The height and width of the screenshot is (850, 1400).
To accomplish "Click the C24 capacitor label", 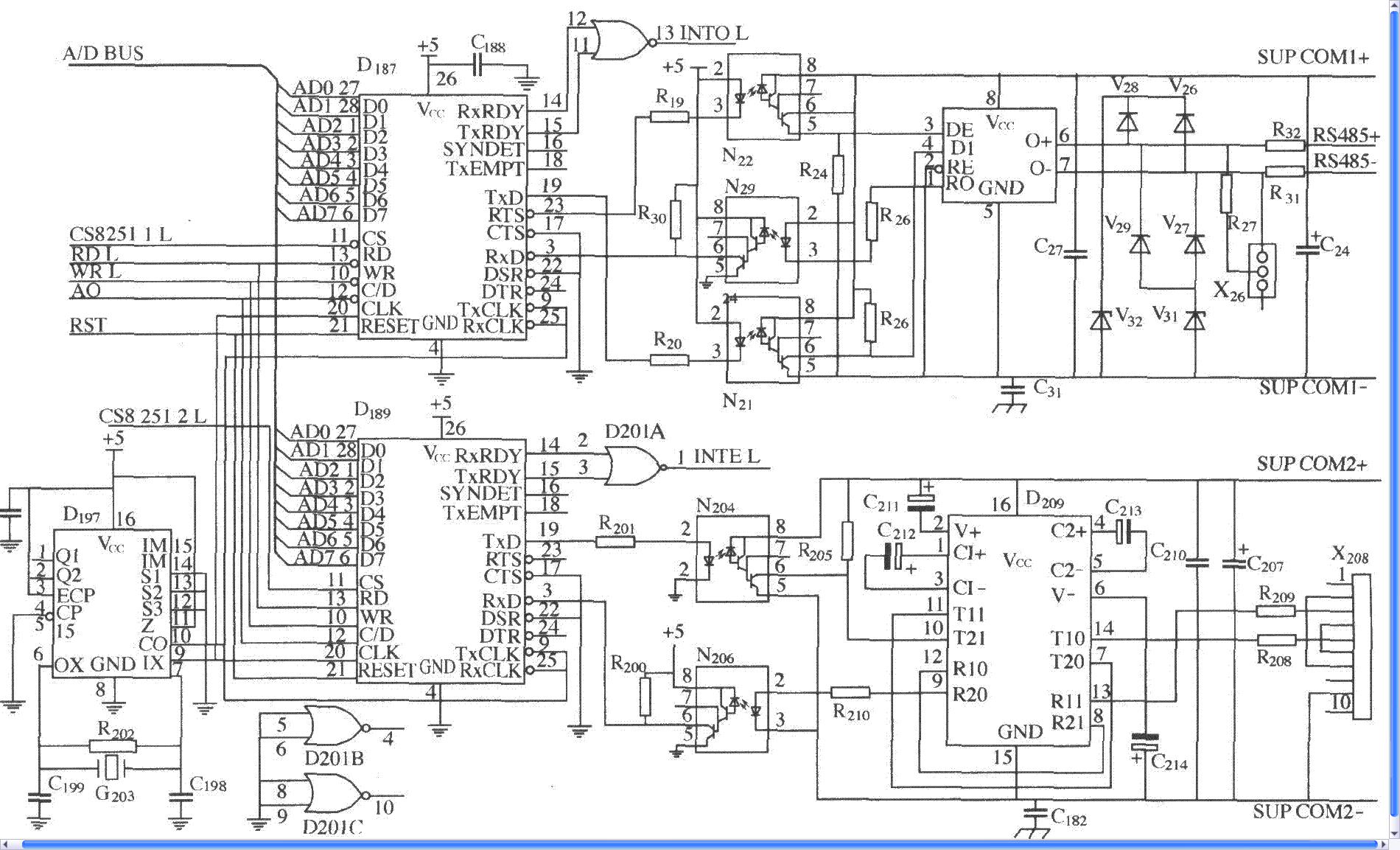I will point(1334,247).
